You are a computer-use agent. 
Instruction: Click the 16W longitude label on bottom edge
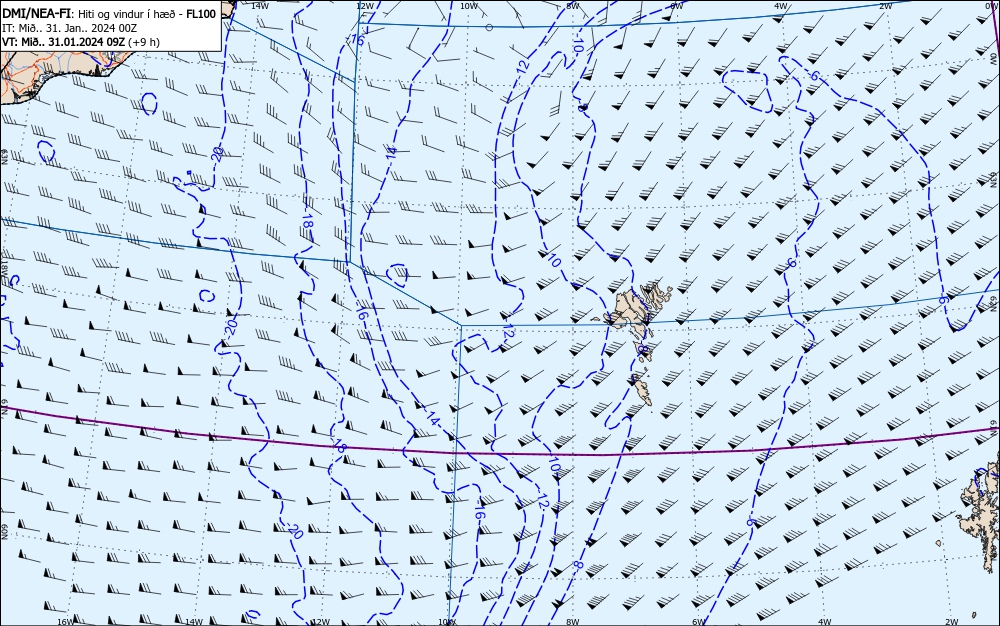66,622
